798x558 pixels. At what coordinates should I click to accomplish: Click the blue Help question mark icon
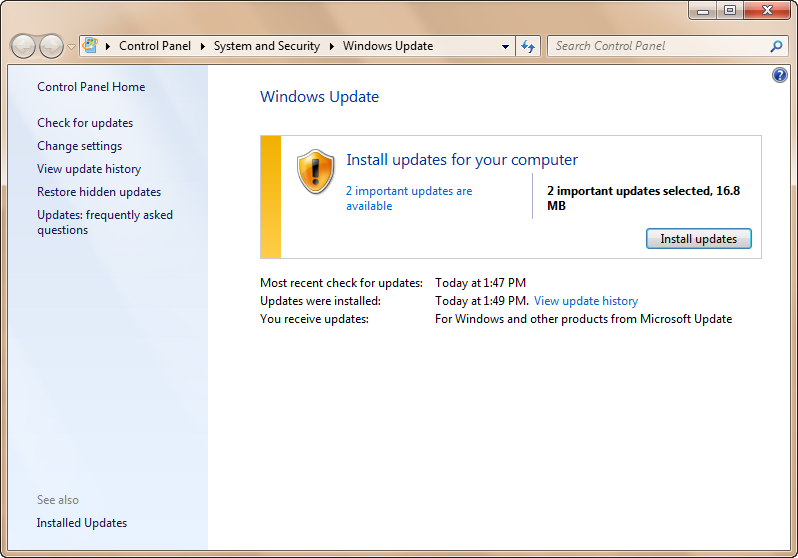pos(780,76)
